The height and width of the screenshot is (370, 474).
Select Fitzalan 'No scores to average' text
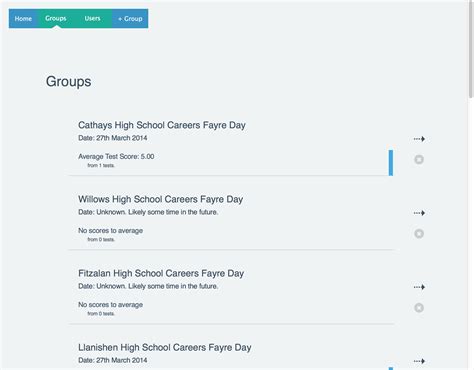tap(110, 305)
